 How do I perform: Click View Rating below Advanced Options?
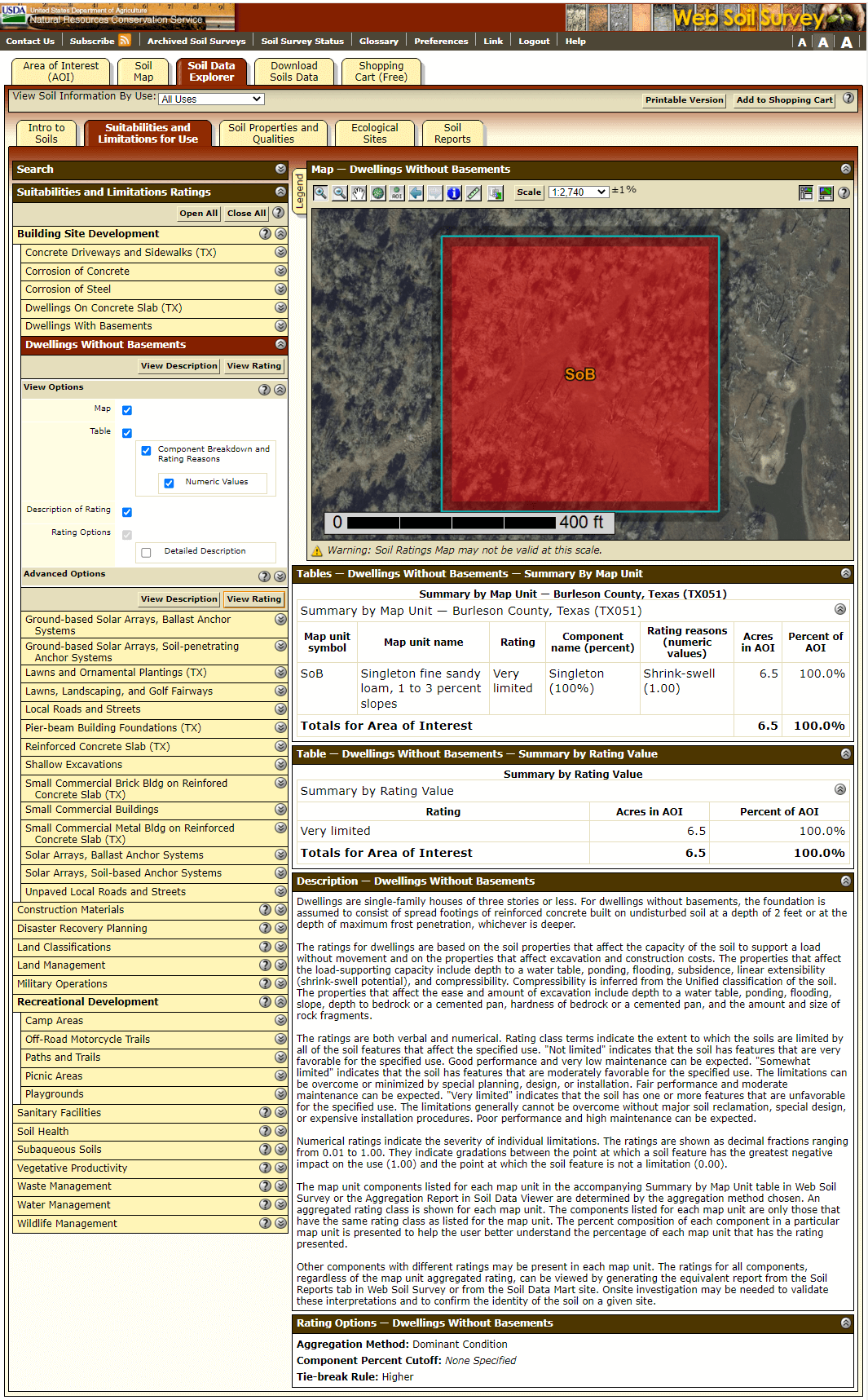point(254,599)
